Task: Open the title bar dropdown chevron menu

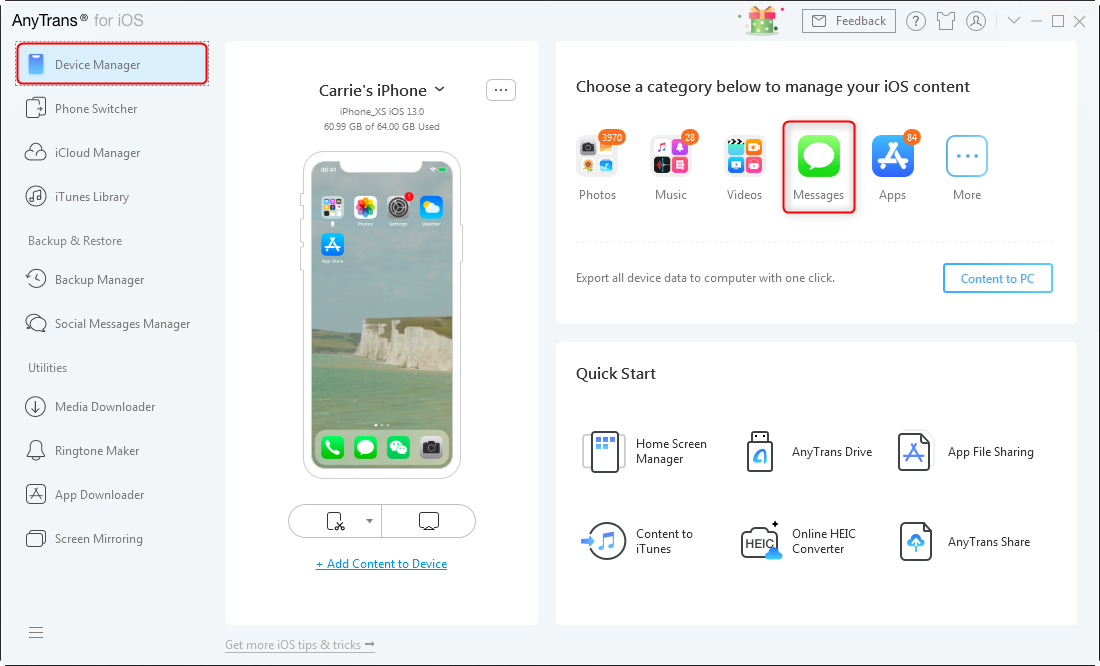Action: [x=1014, y=20]
